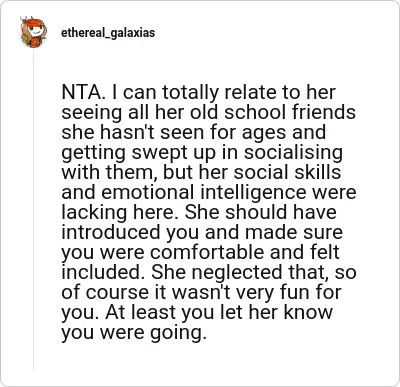Click the line 'with them, but her social skills'
Image resolution: width=400 pixels, height=387 pixels.
pos(201,173)
